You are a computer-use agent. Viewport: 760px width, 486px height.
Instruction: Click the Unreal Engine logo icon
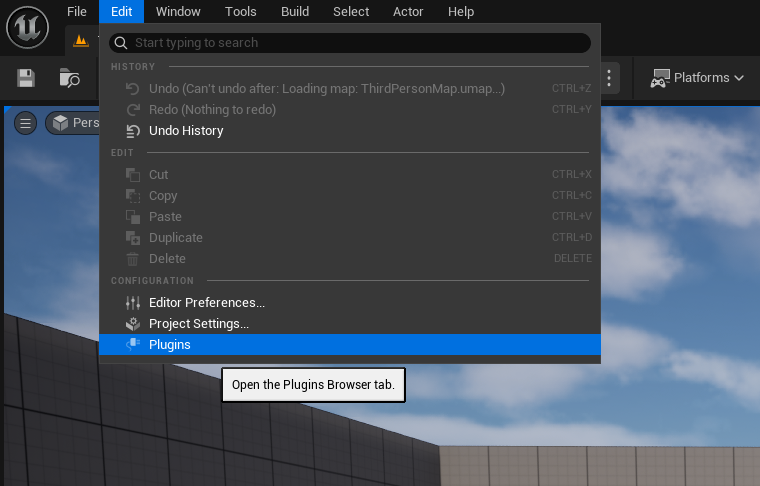(28, 28)
